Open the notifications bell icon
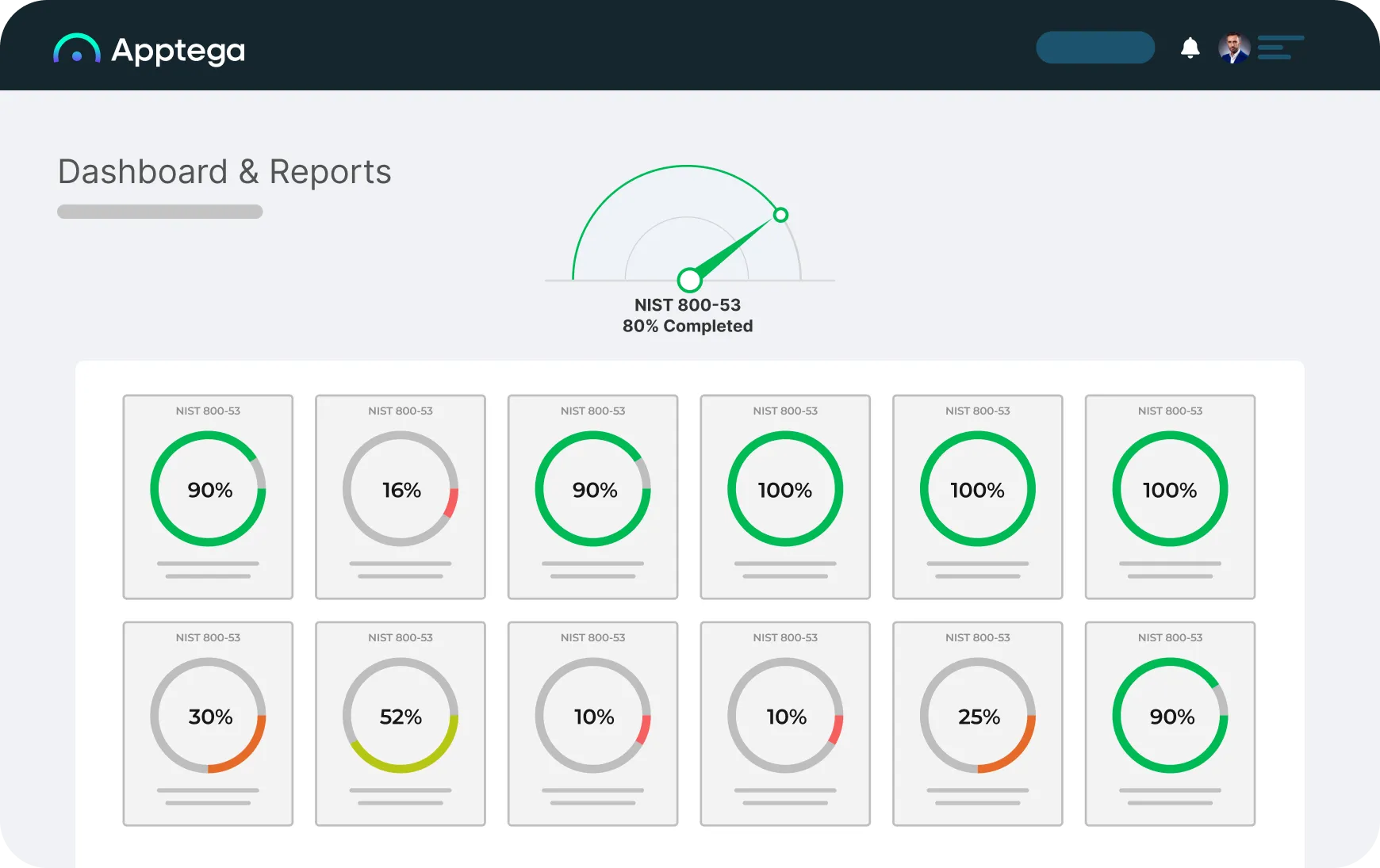The width and height of the screenshot is (1380, 868). [x=1190, y=48]
